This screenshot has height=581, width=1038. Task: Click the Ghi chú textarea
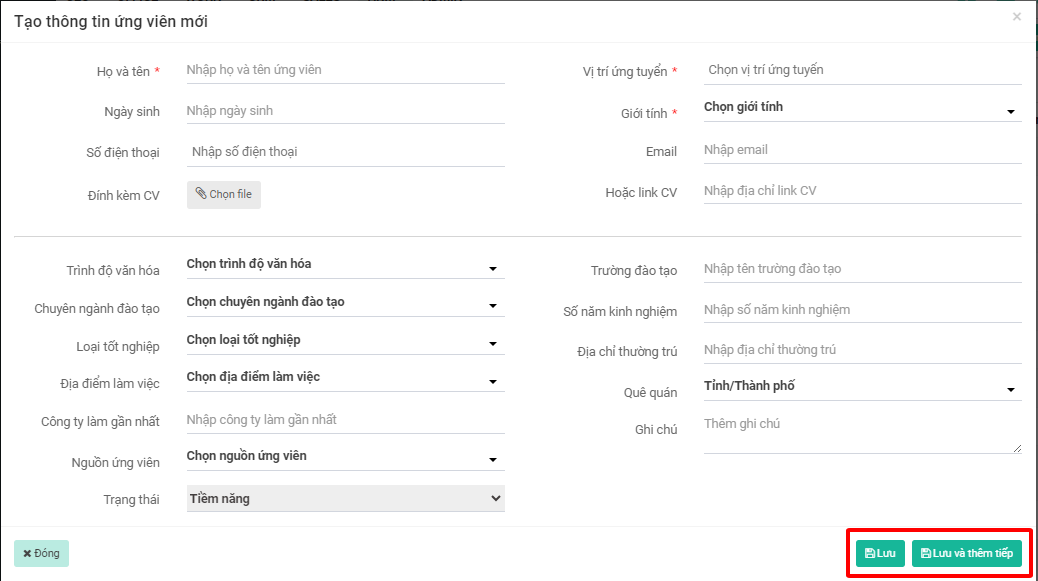(x=861, y=433)
